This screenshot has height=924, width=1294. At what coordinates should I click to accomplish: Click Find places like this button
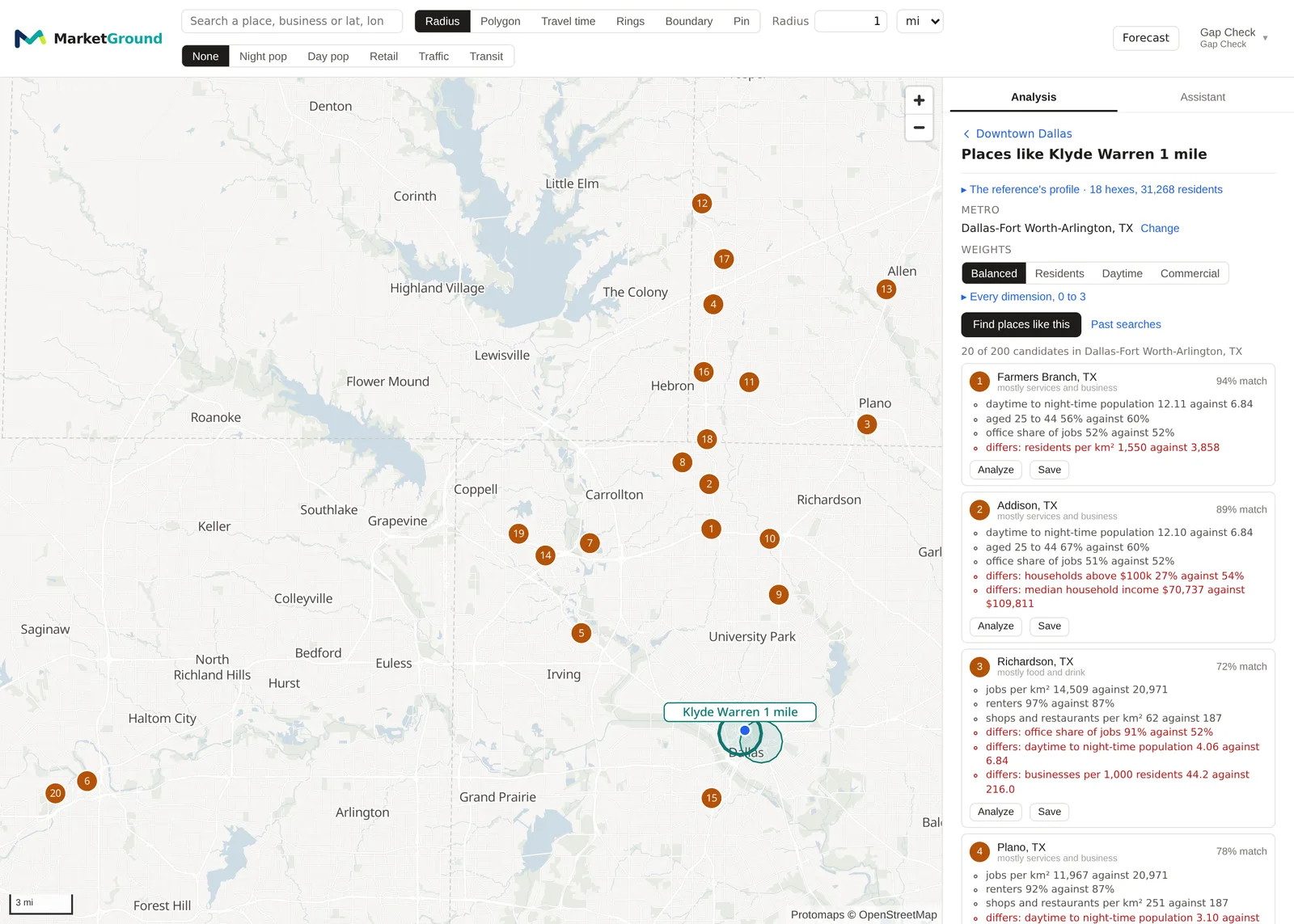(1021, 324)
